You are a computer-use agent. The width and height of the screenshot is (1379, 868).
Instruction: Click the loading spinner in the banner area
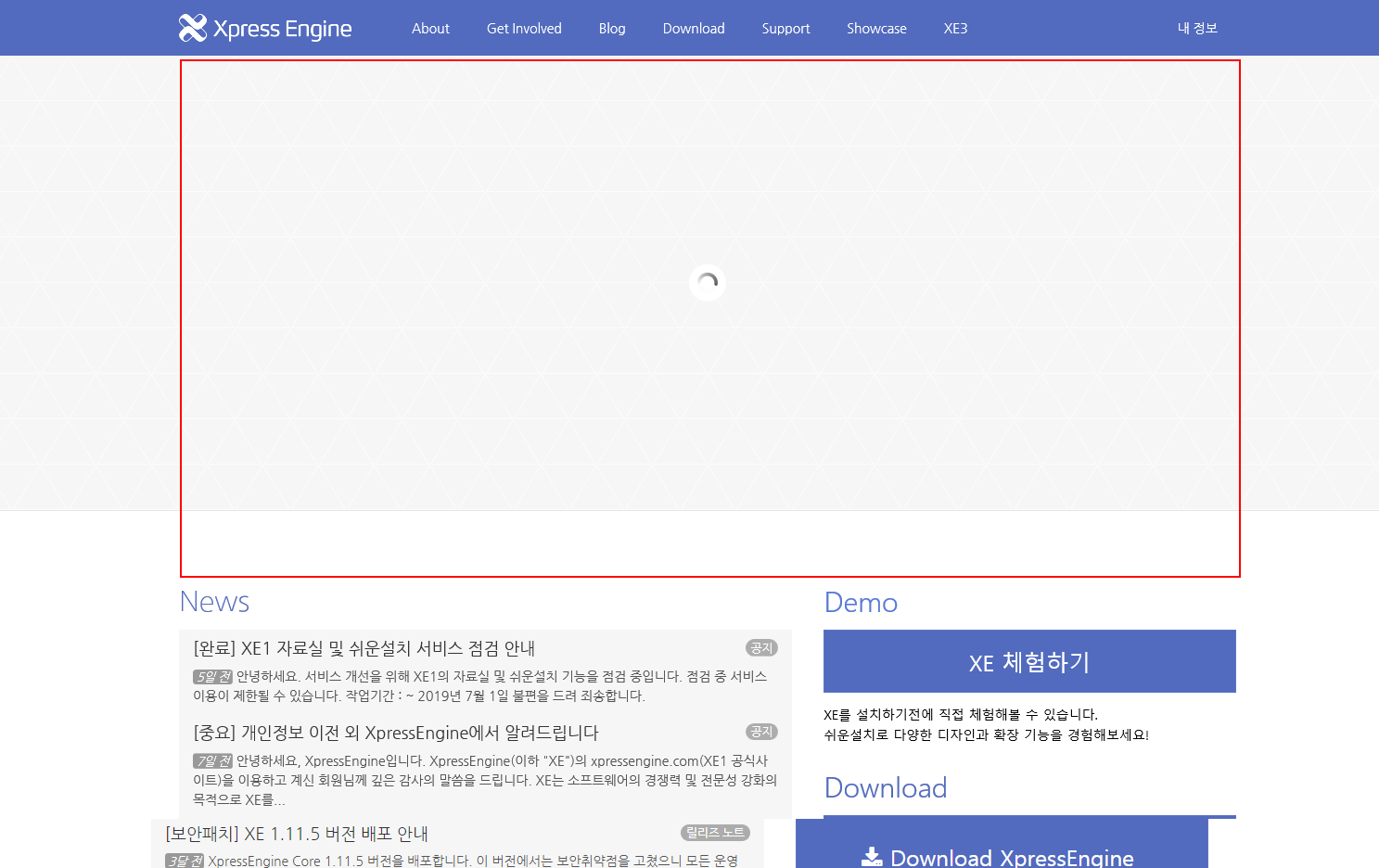tap(708, 283)
